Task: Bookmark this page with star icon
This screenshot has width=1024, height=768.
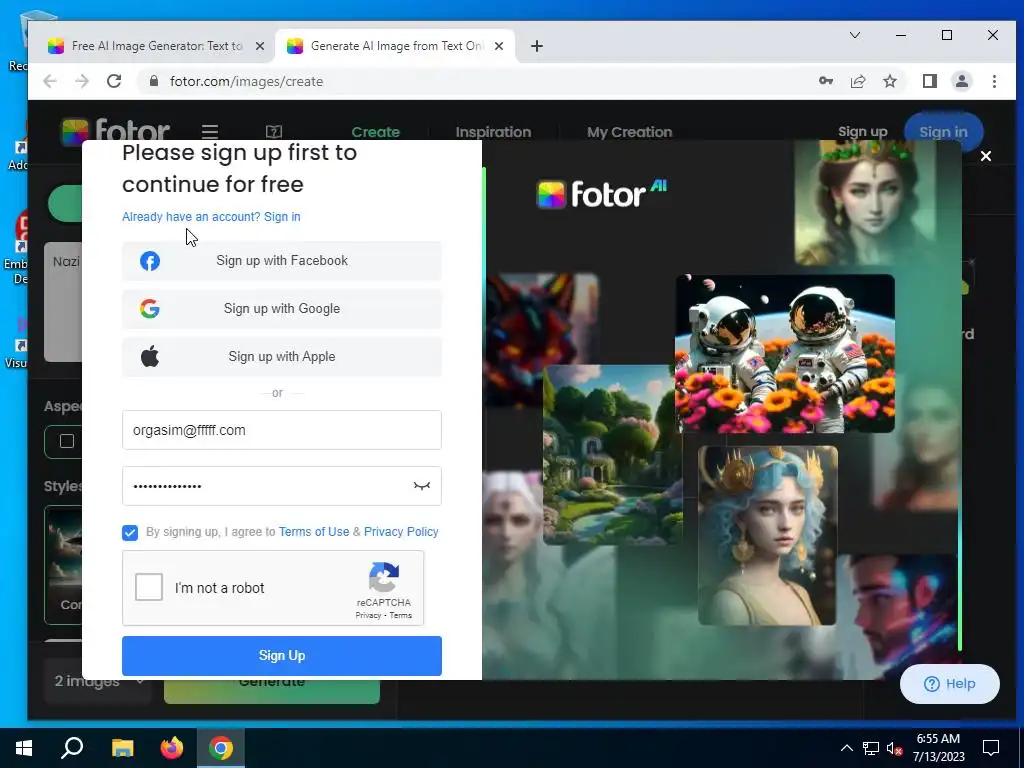Action: 889,81
